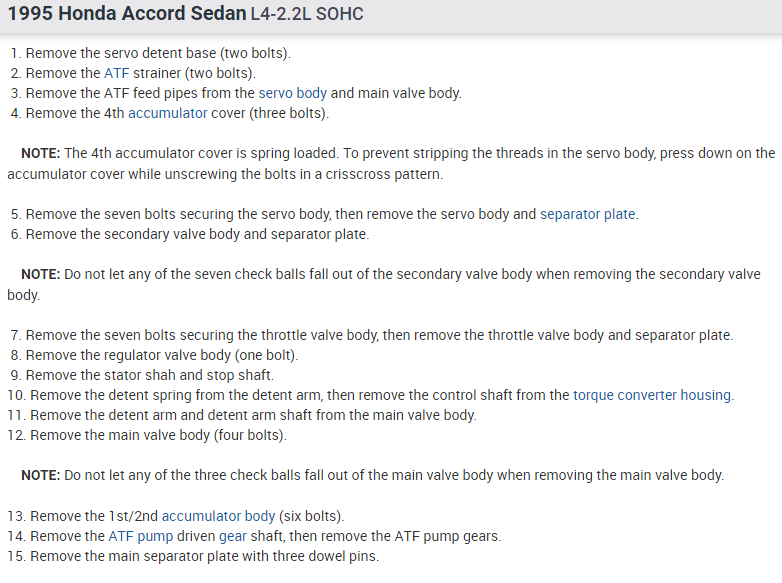
Task: Open the servo body link in step 3
Action: point(293,93)
